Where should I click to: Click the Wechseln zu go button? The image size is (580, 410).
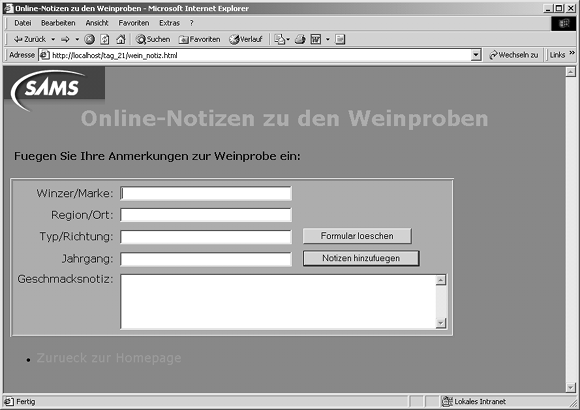(x=513, y=55)
